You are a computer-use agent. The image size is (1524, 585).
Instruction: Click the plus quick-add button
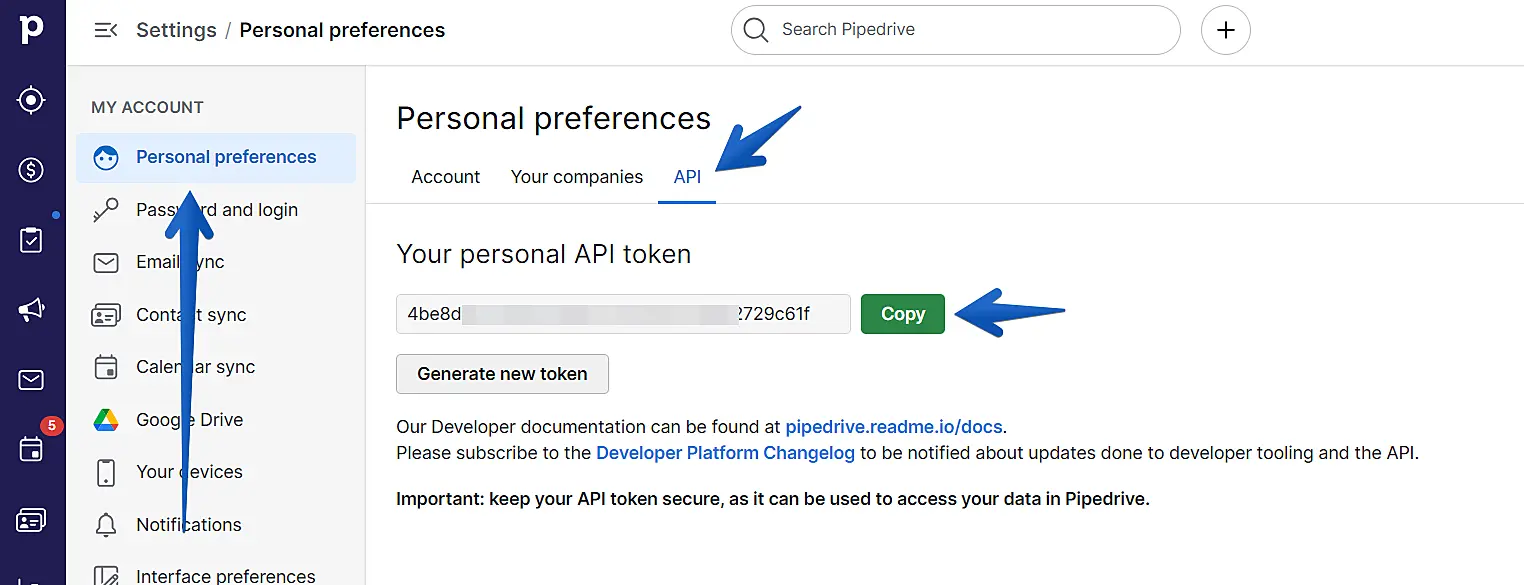1225,30
